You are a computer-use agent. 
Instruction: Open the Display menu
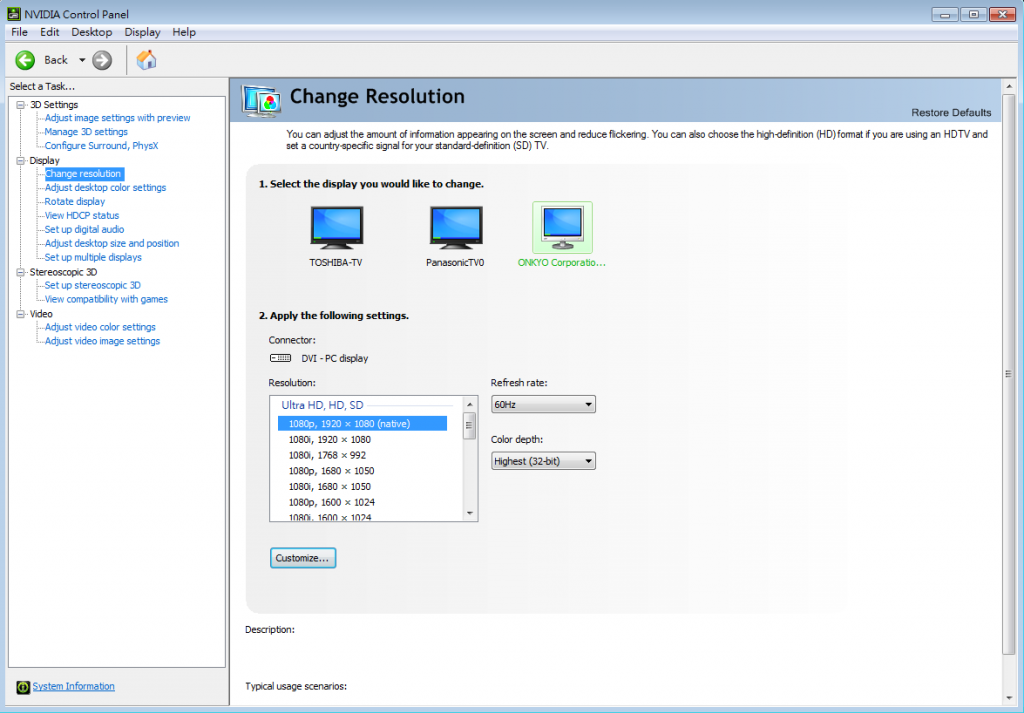tap(142, 32)
